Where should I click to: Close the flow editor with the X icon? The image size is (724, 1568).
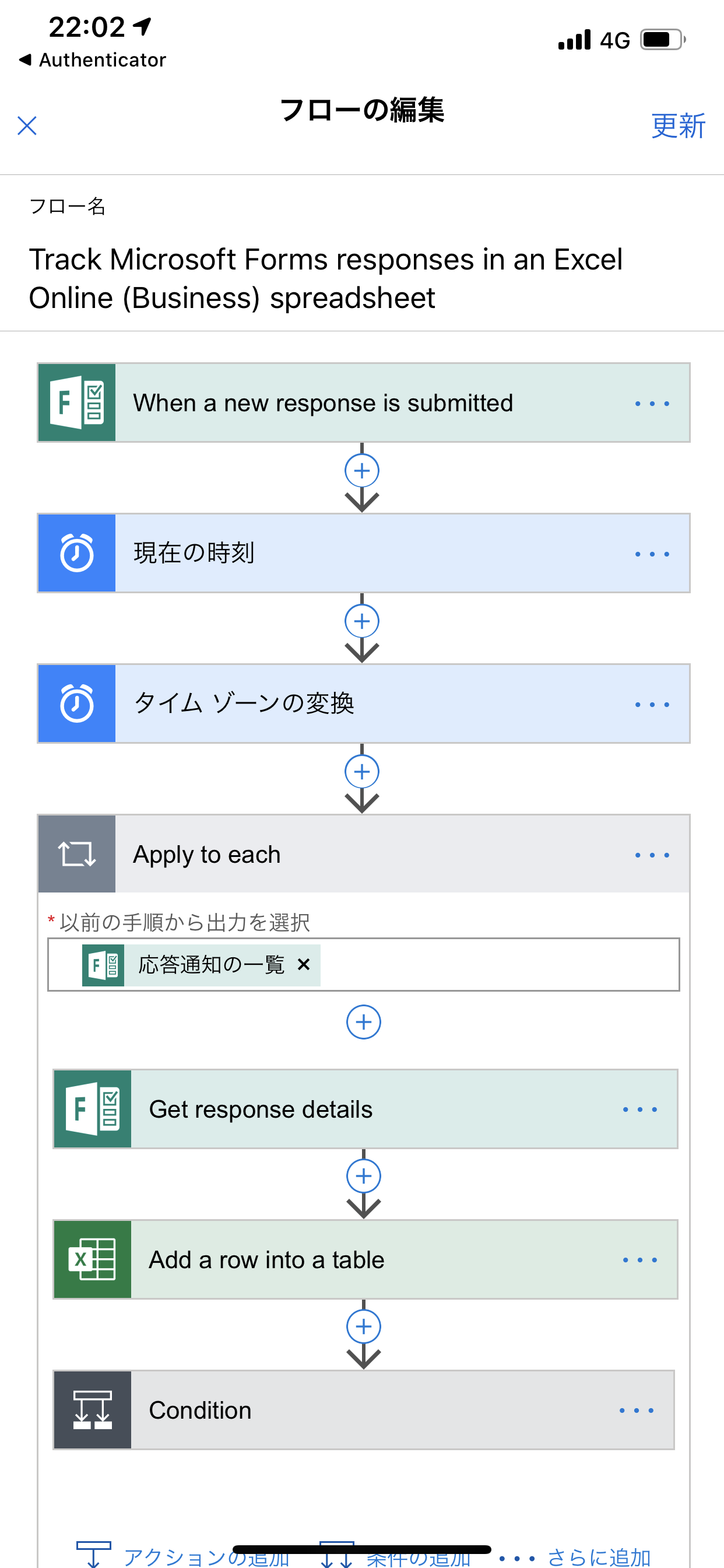pyautogui.click(x=27, y=126)
